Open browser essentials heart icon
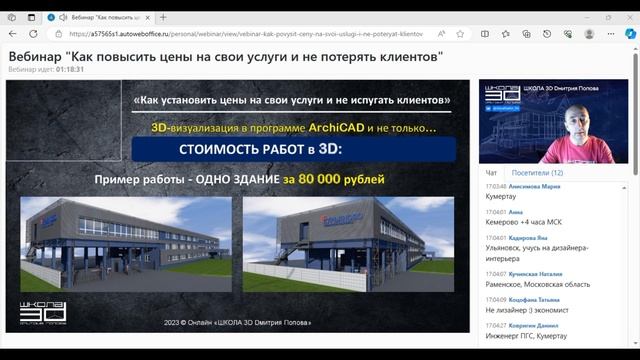 point(568,34)
